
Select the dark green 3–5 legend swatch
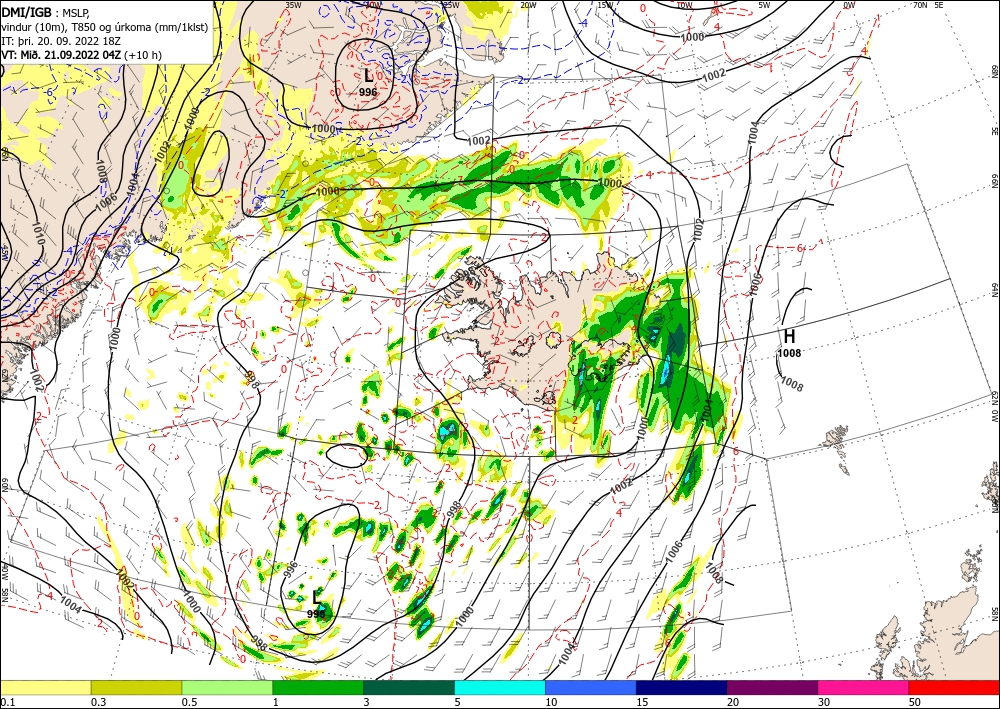[409, 687]
